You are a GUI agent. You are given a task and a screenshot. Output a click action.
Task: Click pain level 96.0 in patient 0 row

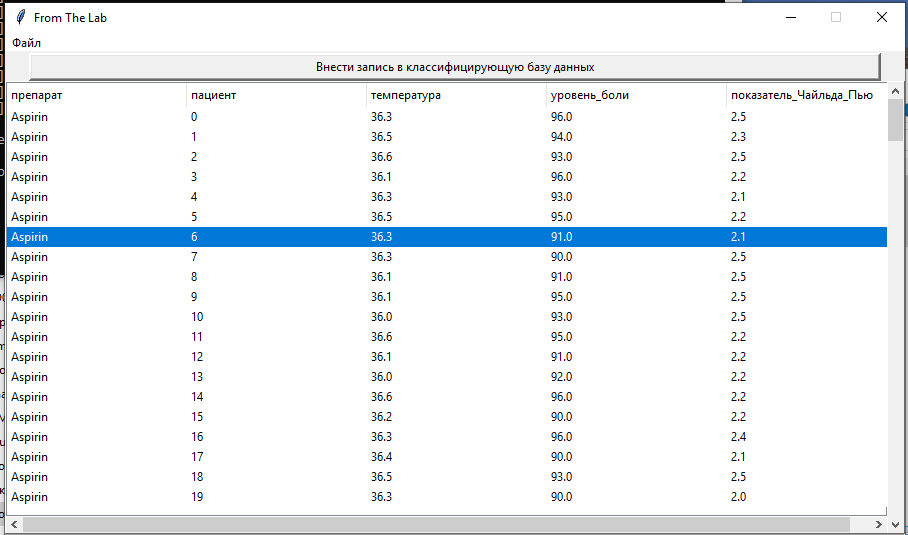[562, 117]
